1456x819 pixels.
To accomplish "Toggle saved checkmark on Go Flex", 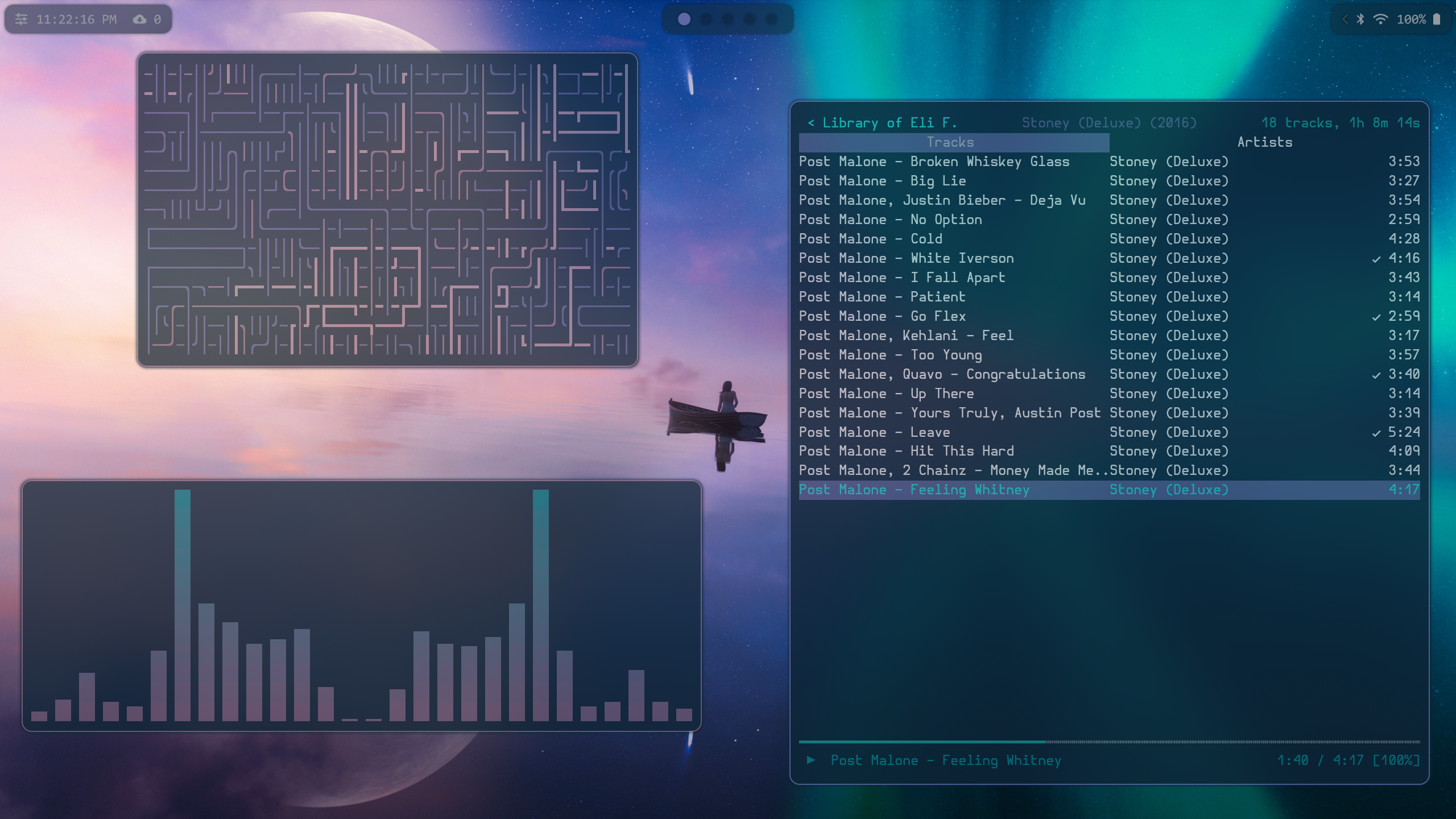I will click(x=1376, y=317).
